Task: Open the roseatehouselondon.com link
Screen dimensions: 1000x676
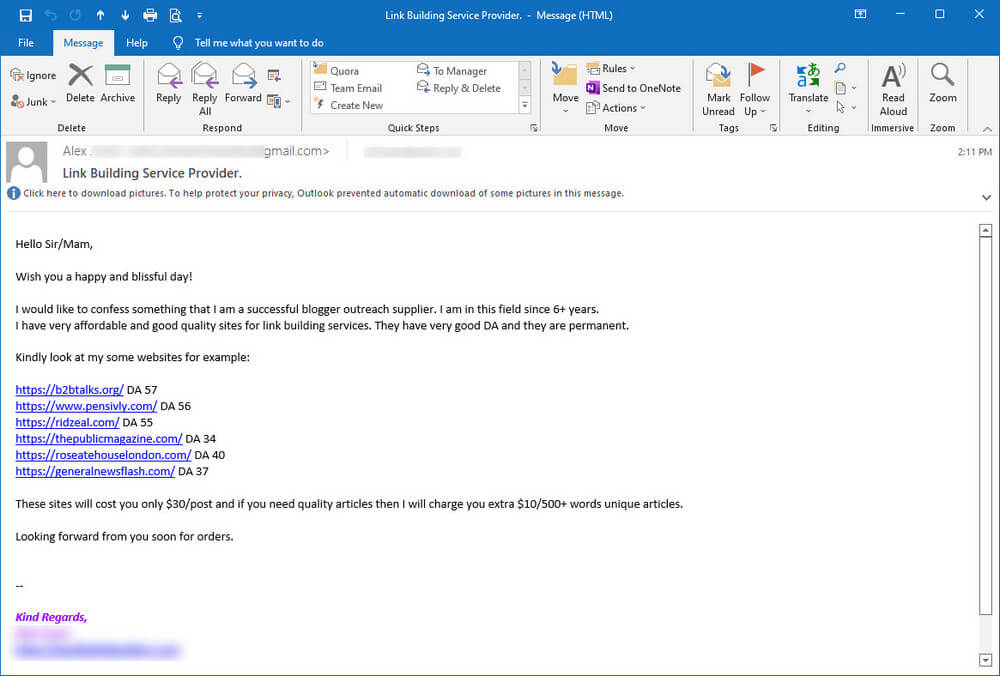Action: (x=103, y=455)
